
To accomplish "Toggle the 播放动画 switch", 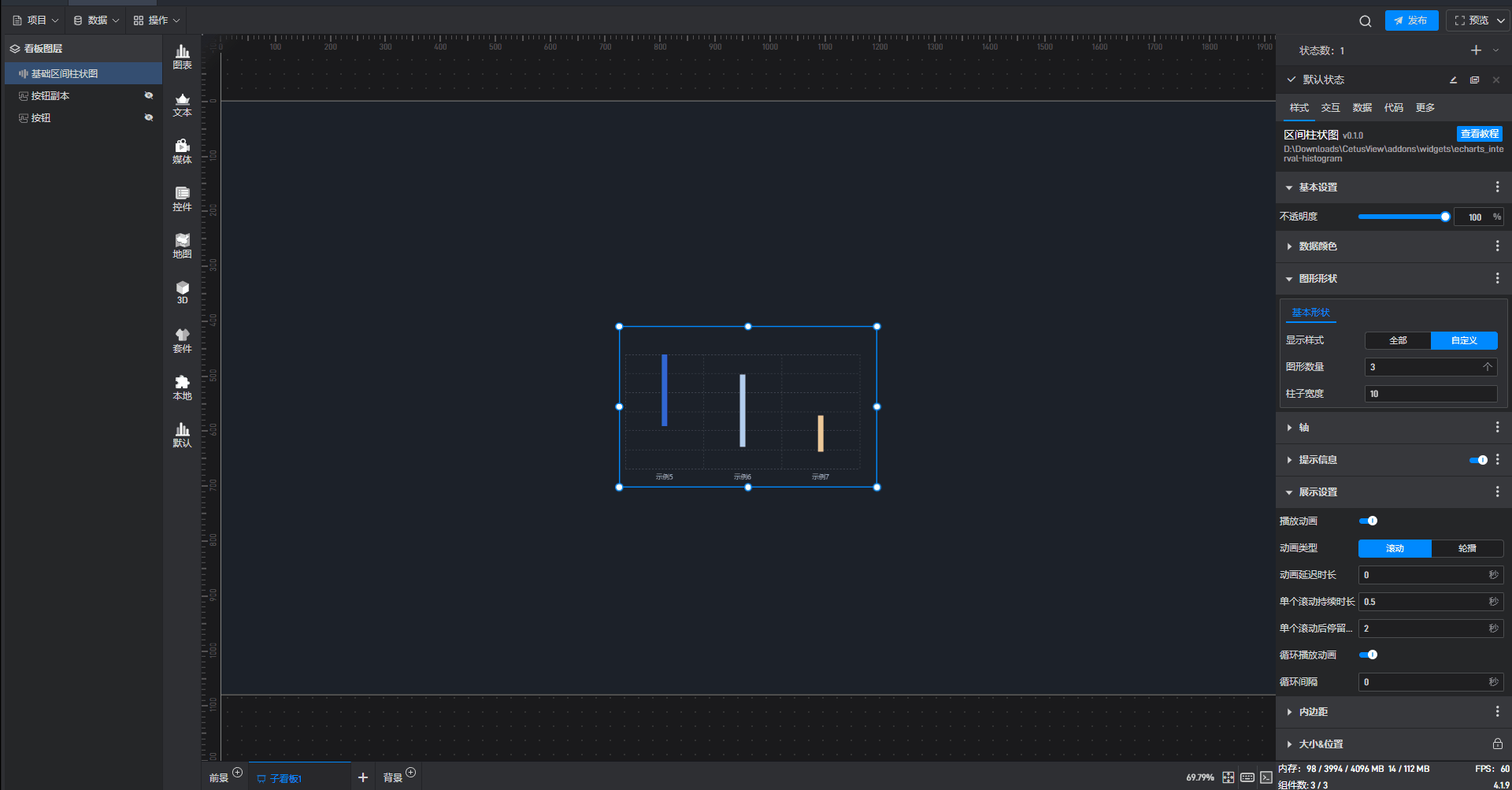I will click(x=1368, y=521).
